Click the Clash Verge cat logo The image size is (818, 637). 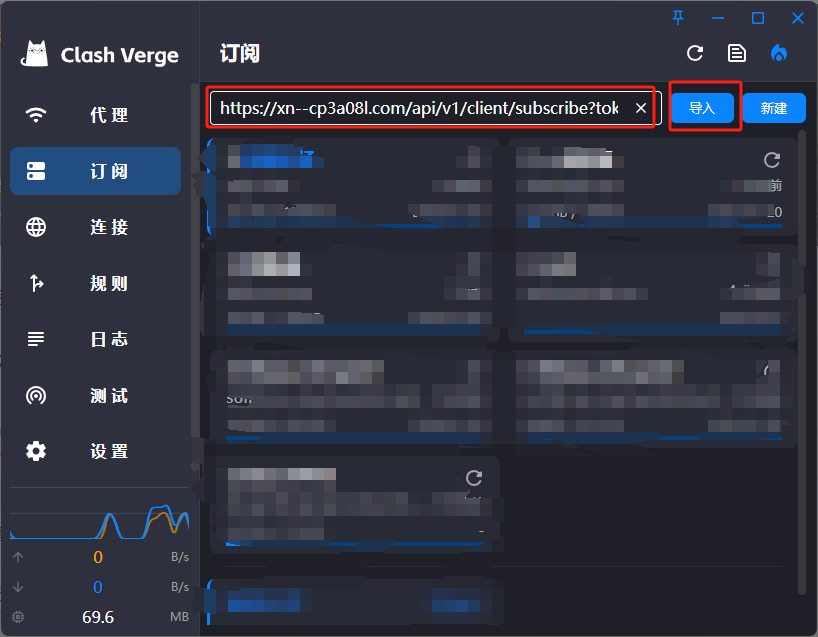point(36,54)
